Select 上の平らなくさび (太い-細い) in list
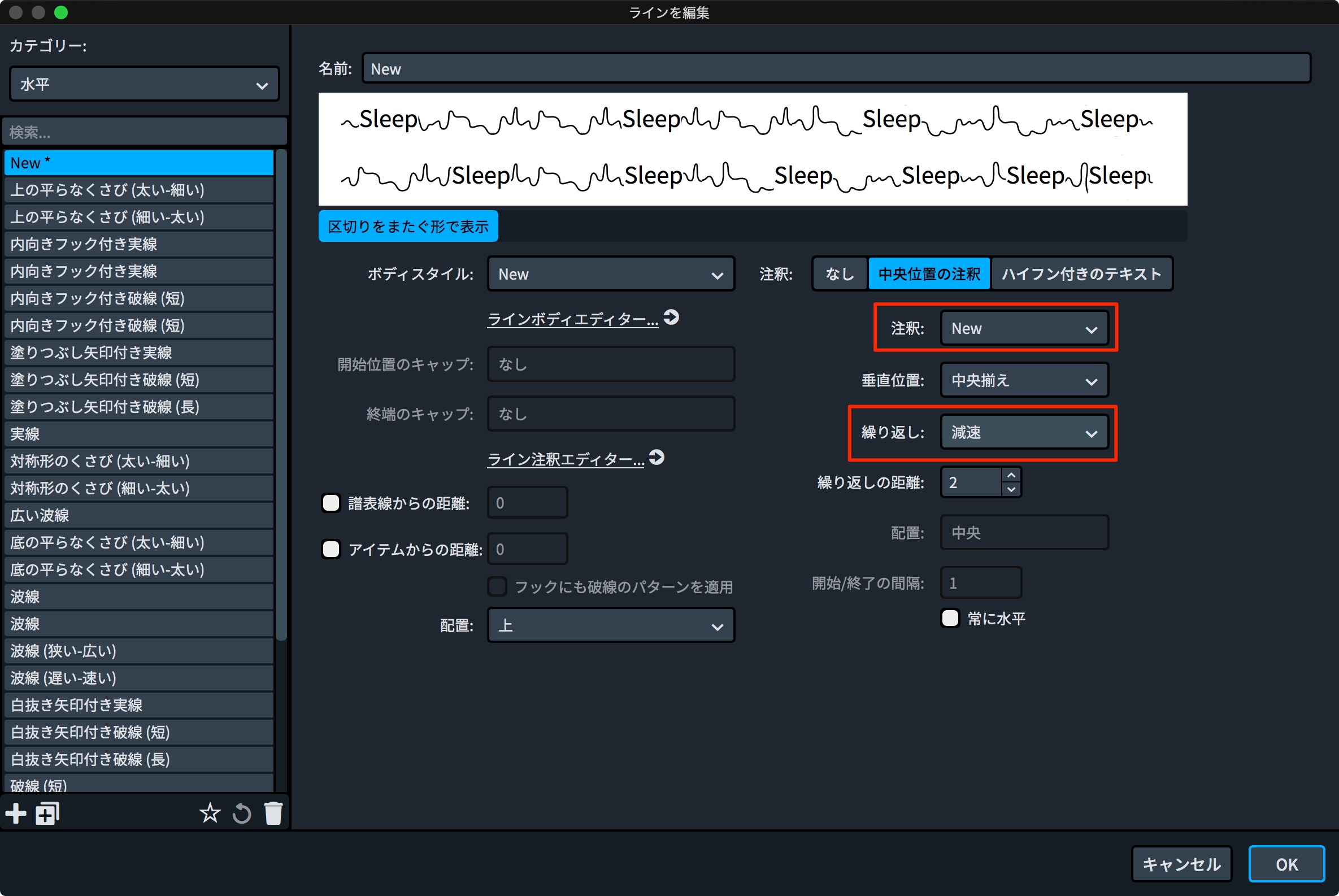 coord(139,190)
